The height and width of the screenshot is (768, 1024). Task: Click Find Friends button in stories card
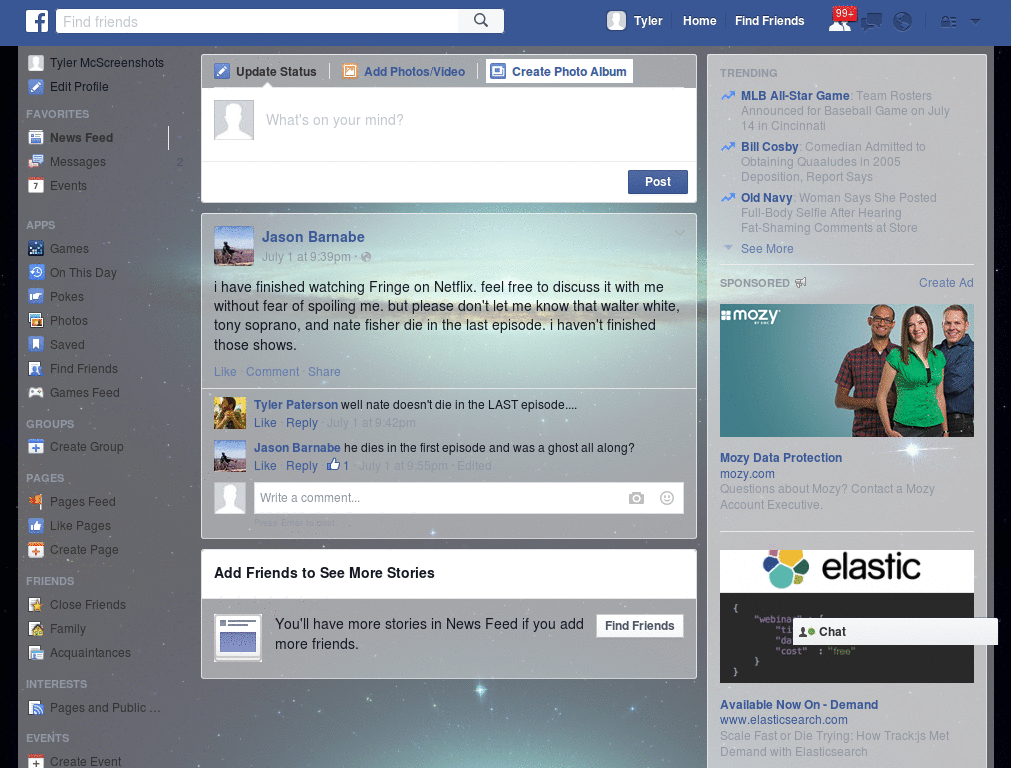639,626
